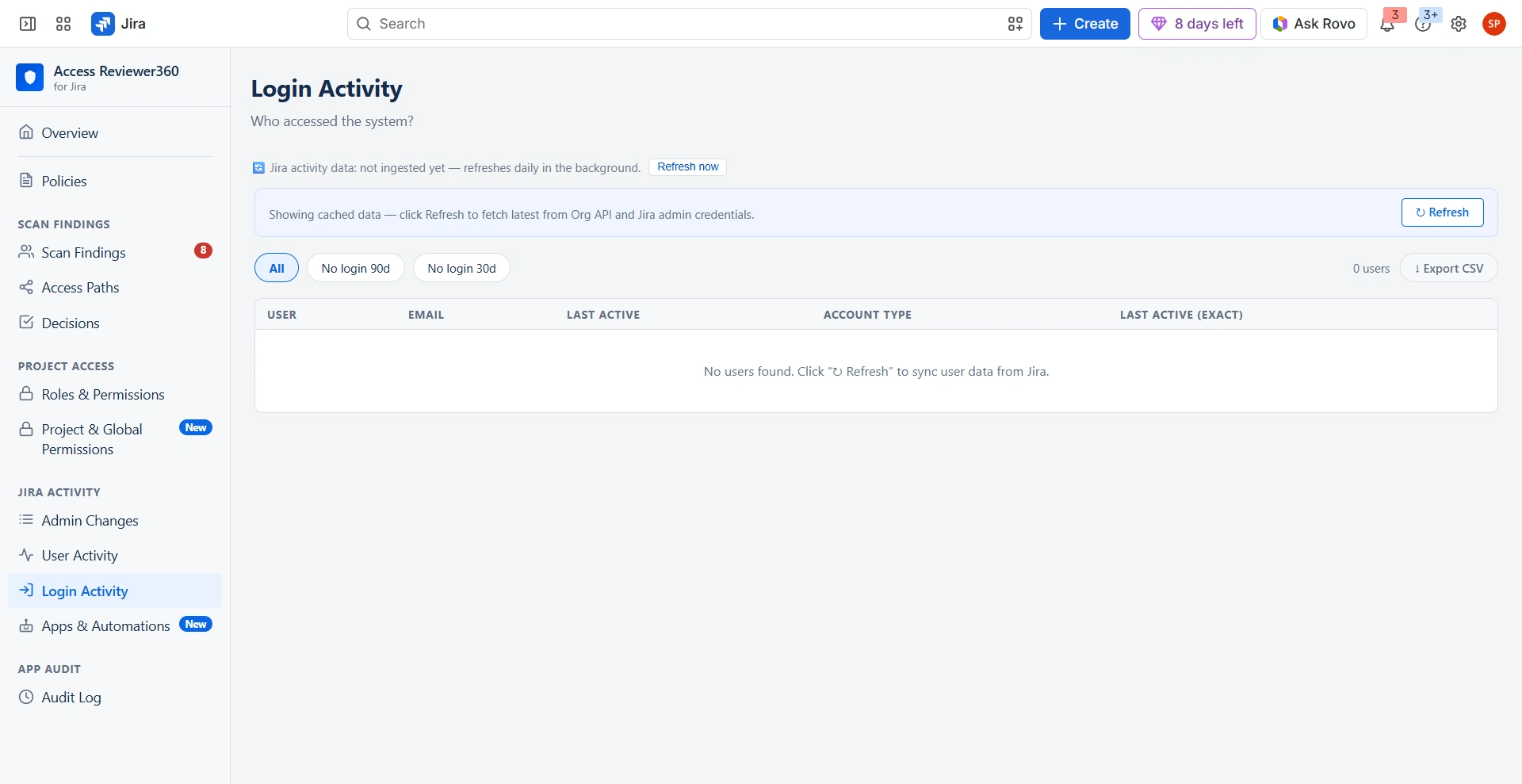This screenshot has width=1522, height=784.
Task: Click the Refresh now button
Action: (x=687, y=167)
